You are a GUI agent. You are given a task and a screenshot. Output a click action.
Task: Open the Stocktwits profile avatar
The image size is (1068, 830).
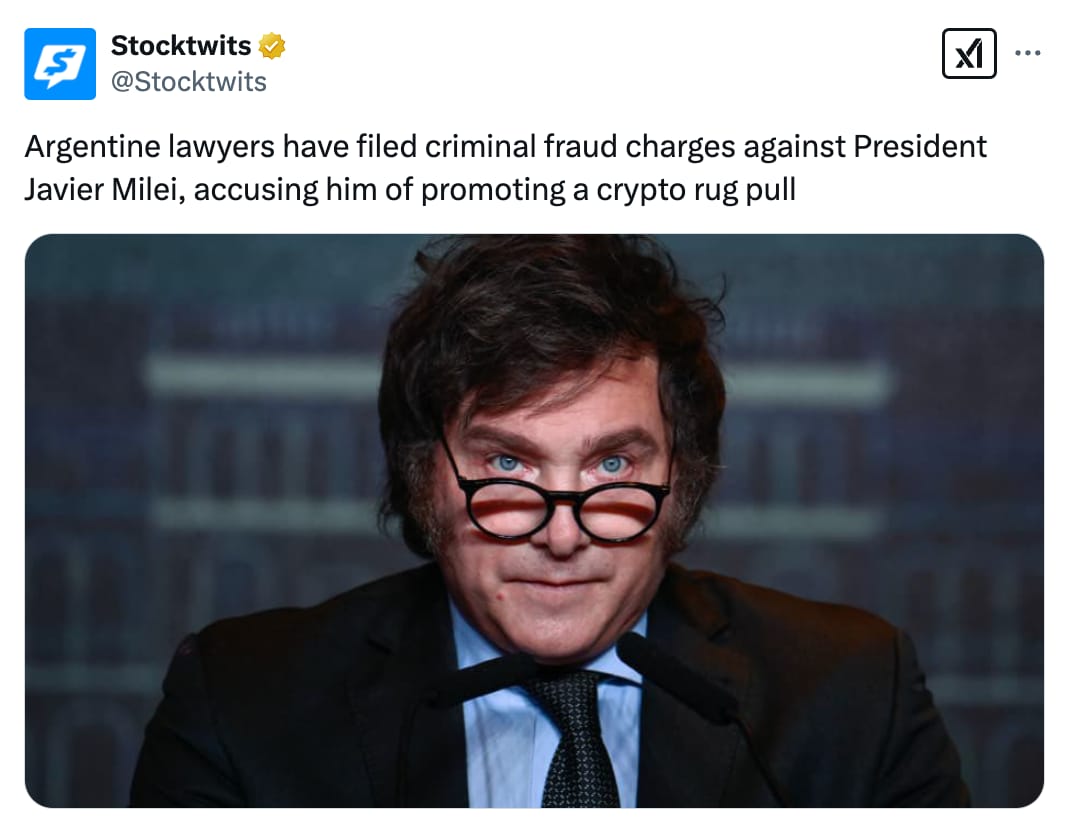click(60, 64)
